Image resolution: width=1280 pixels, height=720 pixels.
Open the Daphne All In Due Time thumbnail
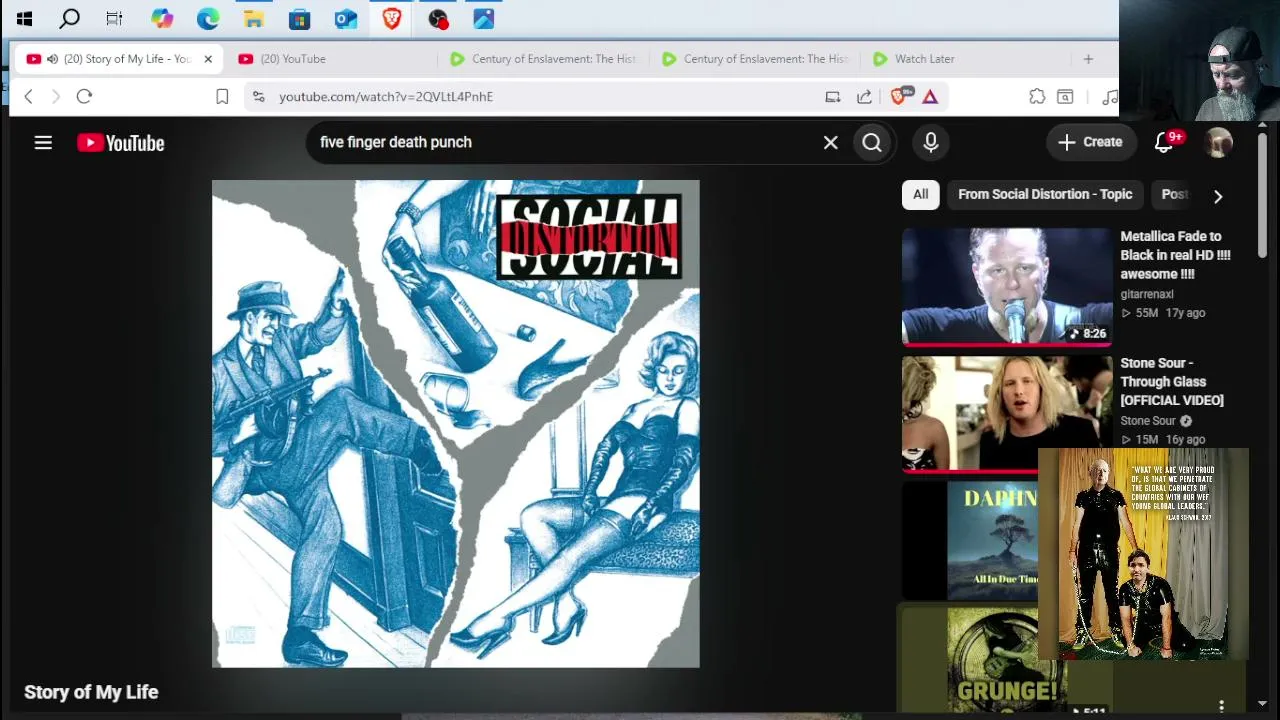pos(970,540)
